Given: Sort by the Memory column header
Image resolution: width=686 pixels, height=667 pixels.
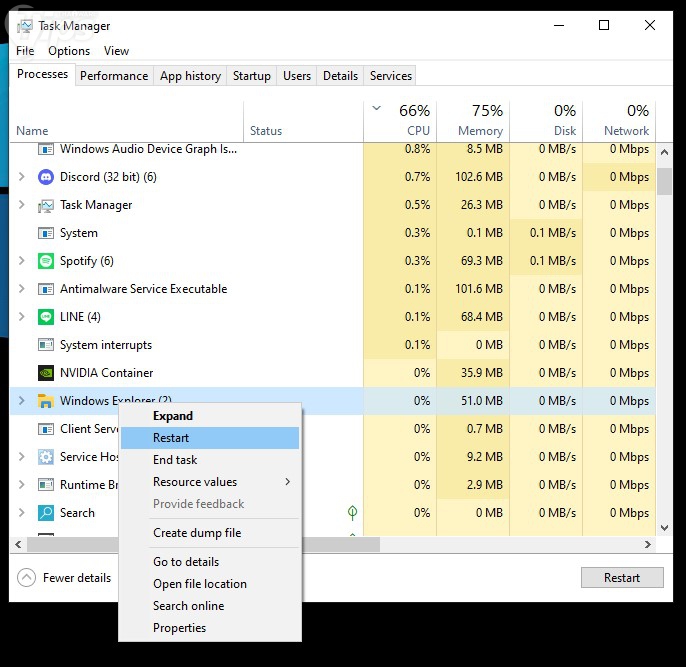Looking at the screenshot, I should click(473, 121).
